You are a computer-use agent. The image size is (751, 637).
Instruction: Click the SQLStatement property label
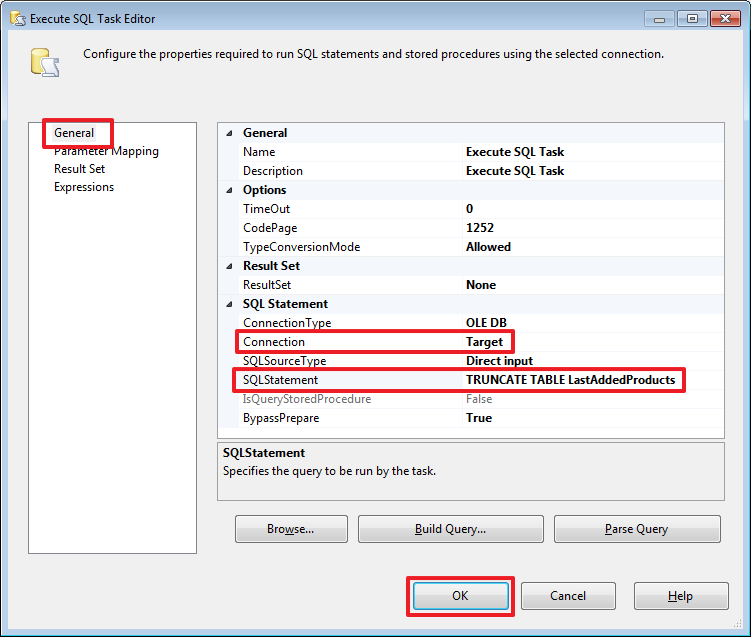[x=280, y=380]
